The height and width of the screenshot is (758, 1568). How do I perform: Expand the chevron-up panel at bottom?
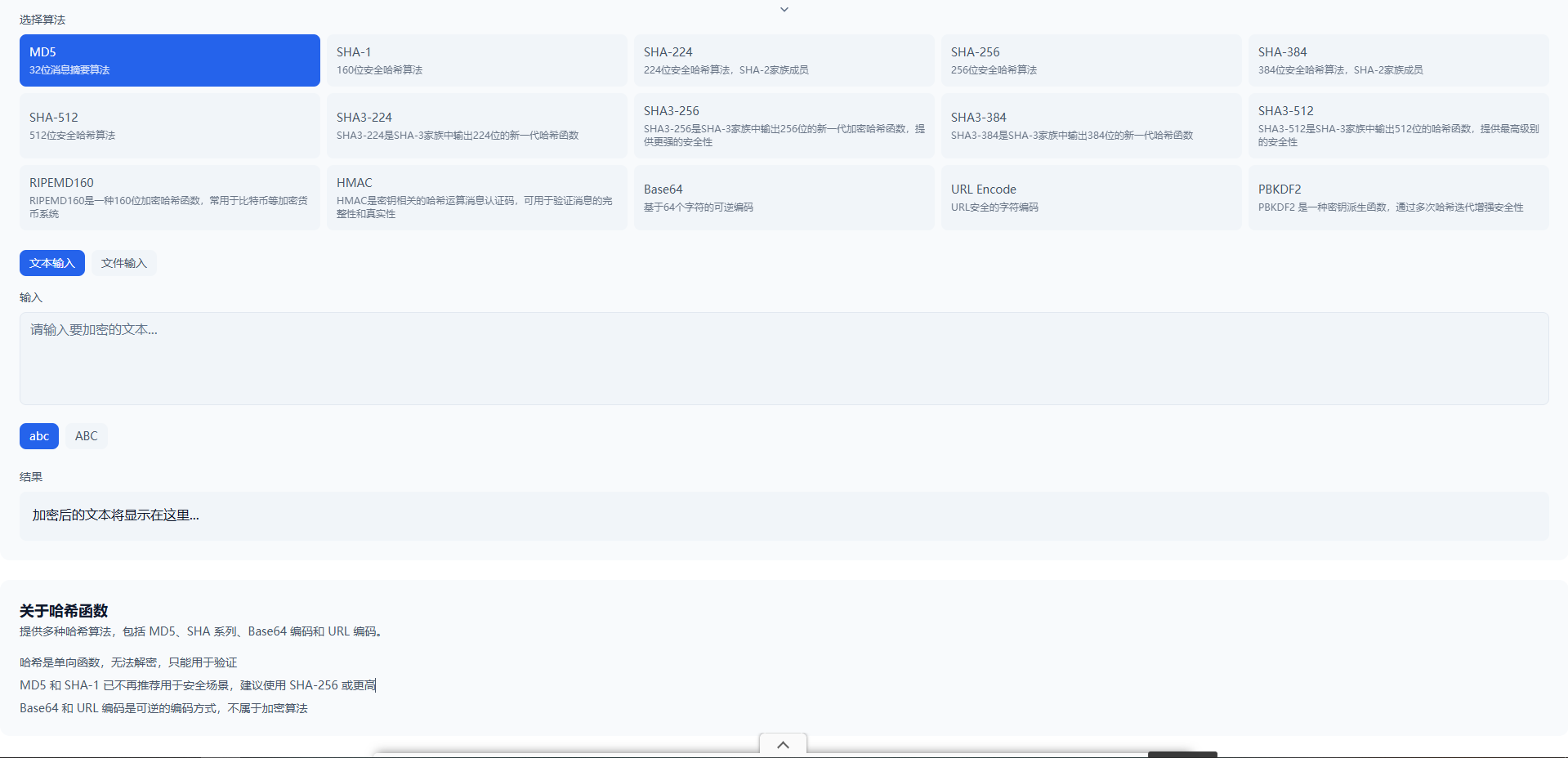coord(783,745)
